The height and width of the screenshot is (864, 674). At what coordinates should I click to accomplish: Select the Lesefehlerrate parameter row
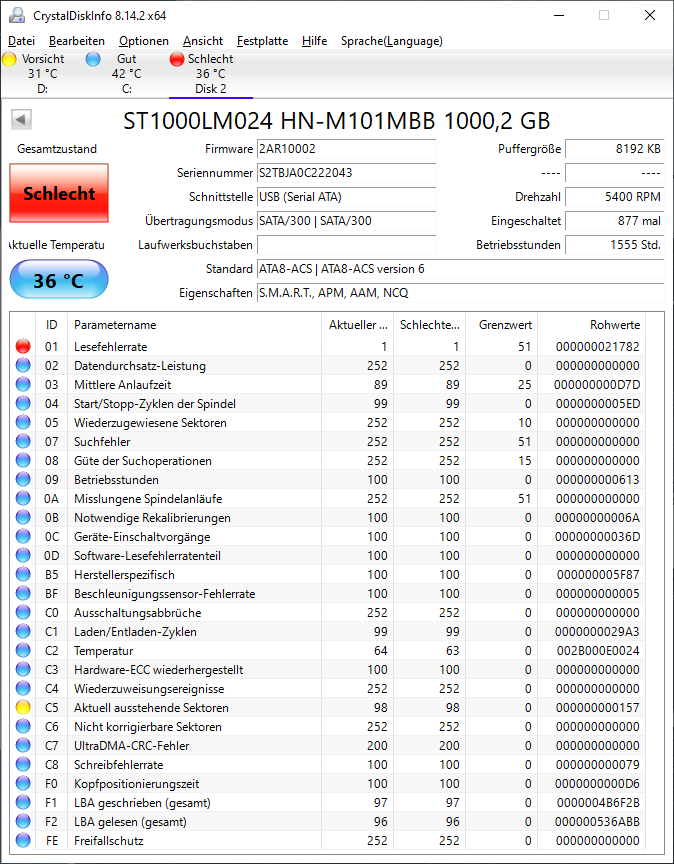pos(328,346)
